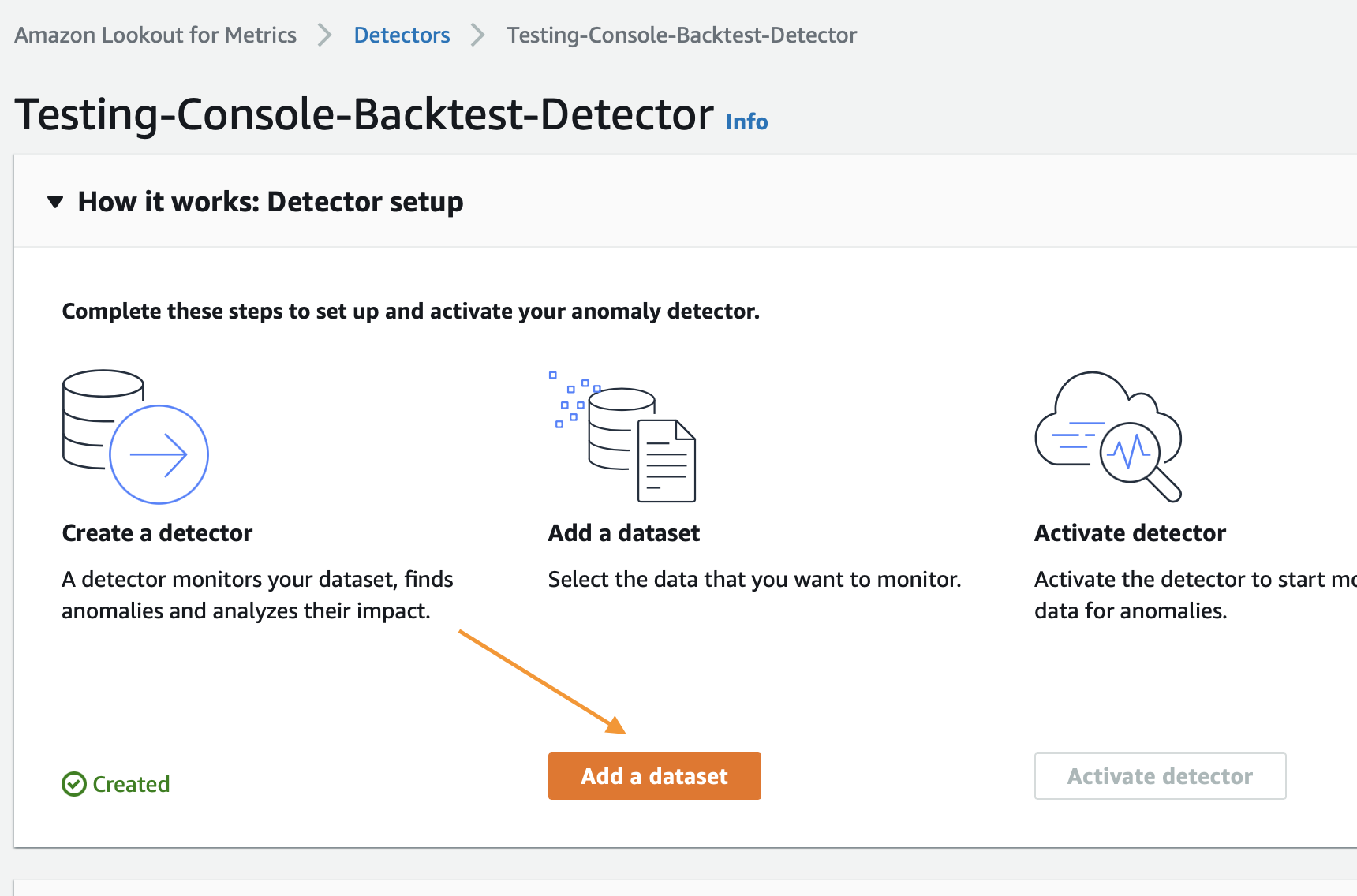Open the Detectors breadcrumb link
Viewport: 1357px width, 896px height.
pyautogui.click(x=402, y=35)
